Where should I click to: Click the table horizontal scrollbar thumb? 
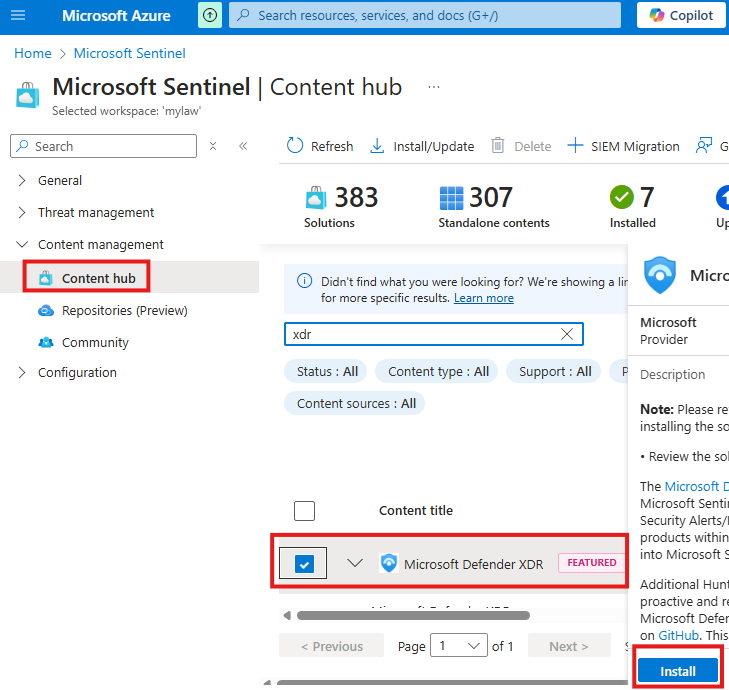413,616
